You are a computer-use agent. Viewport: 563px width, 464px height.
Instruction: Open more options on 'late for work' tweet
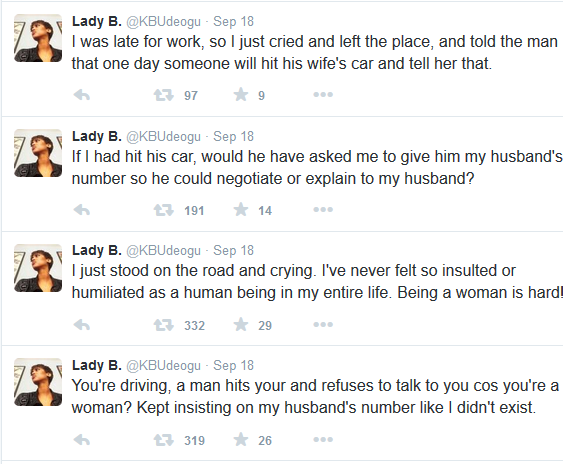pos(323,95)
